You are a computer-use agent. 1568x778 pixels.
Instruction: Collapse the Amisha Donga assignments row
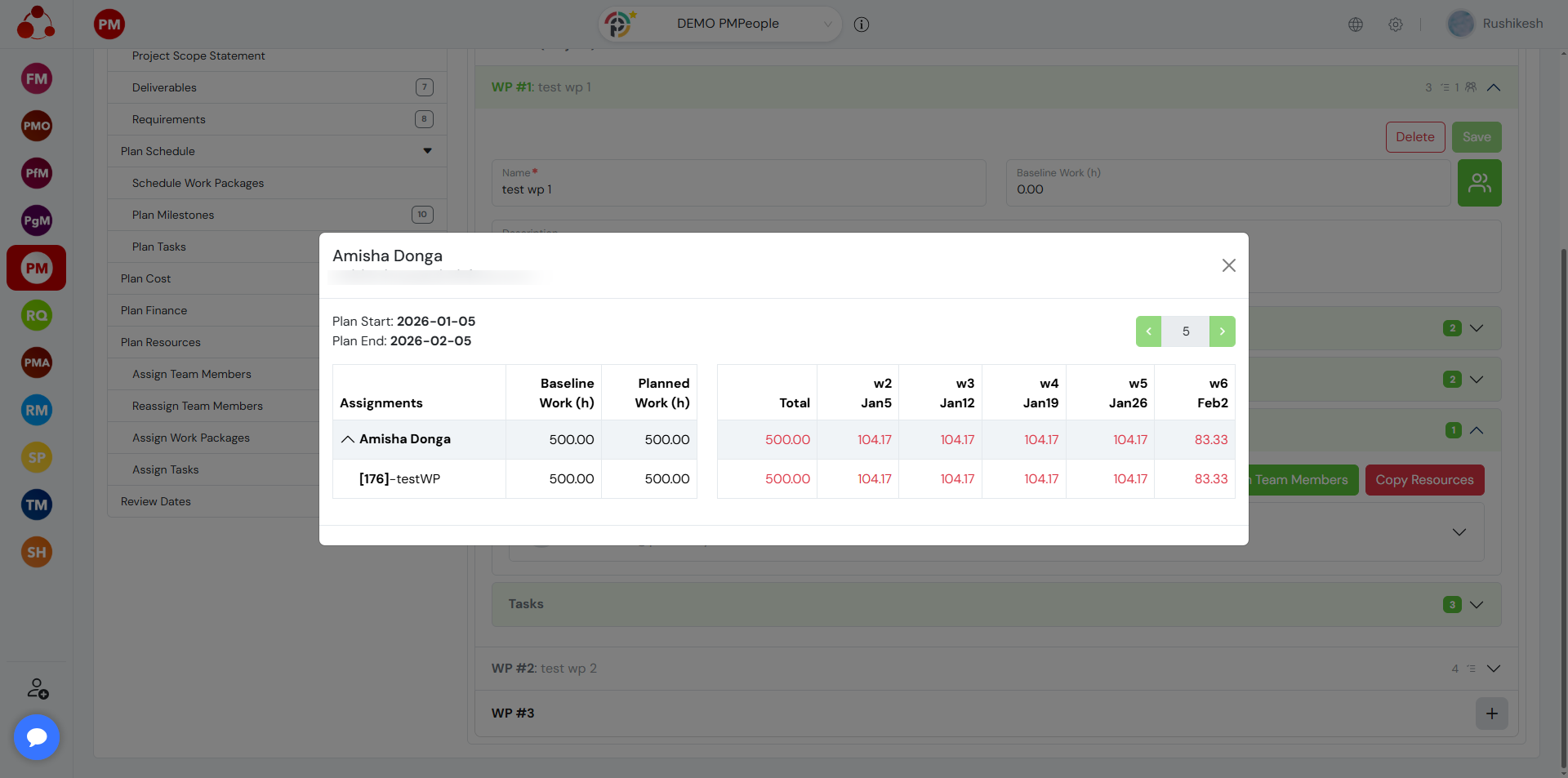click(348, 439)
